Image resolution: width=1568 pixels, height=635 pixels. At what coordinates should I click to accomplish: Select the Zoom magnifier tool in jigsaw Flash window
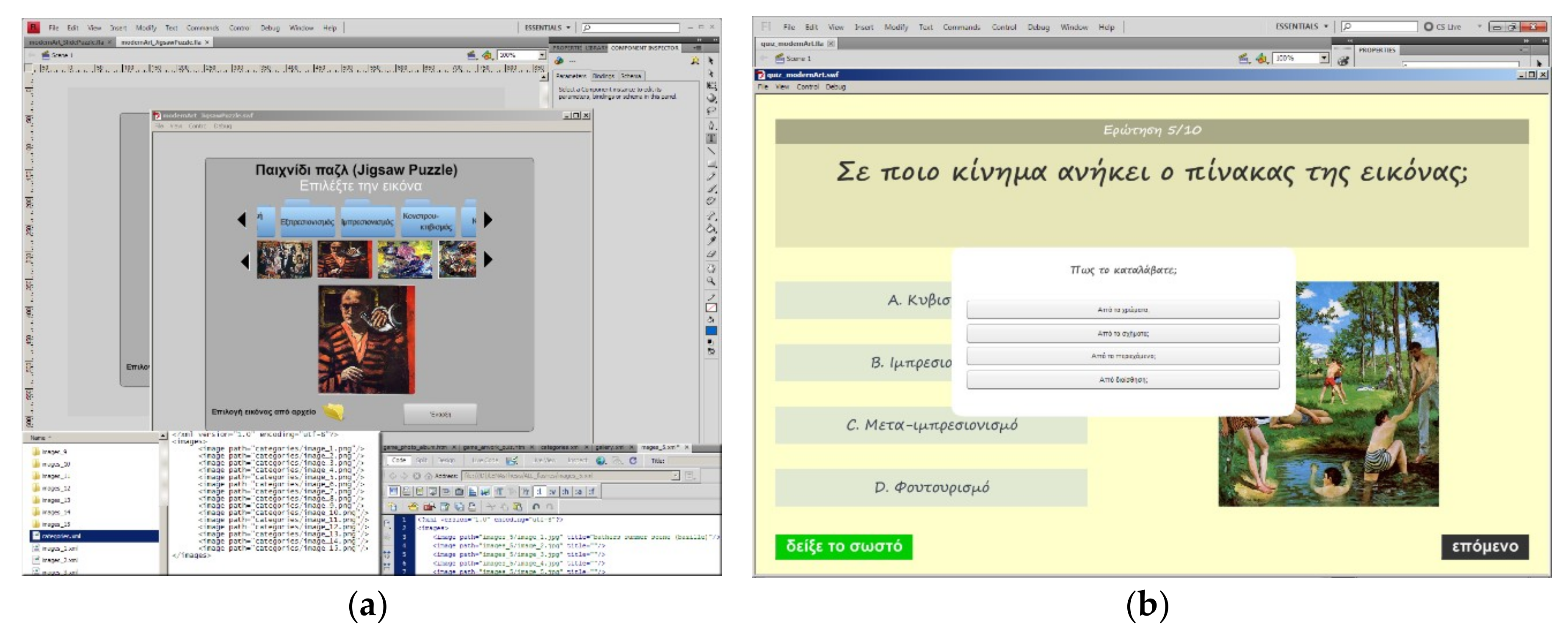point(710,281)
